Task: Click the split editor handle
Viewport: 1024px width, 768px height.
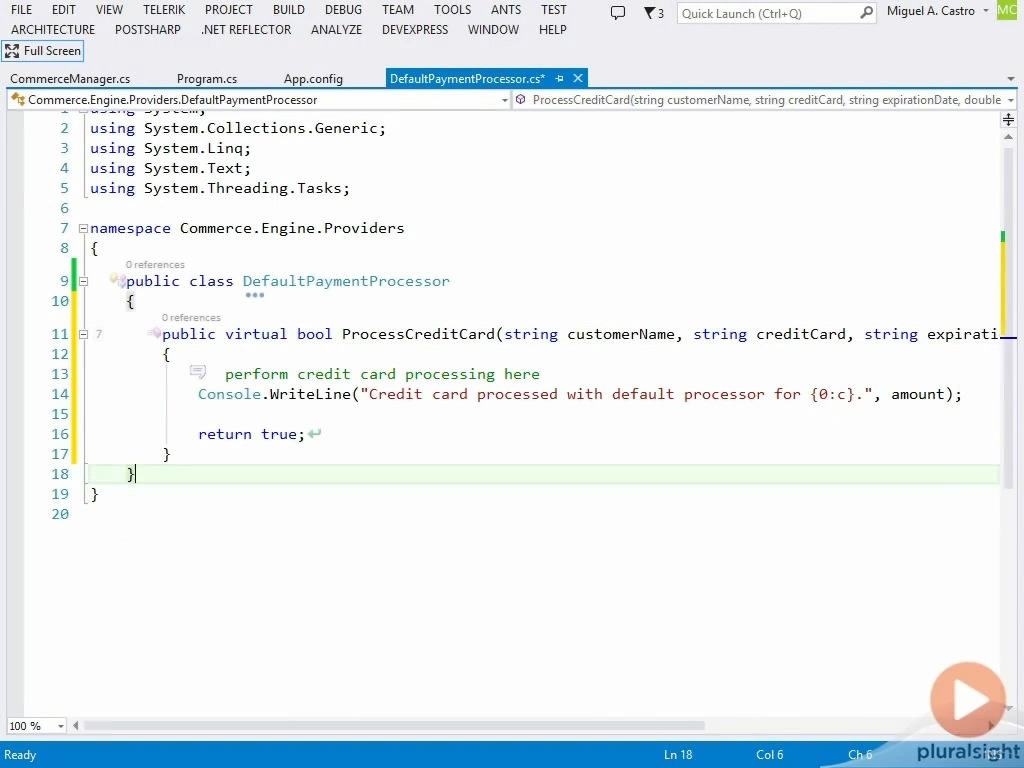Action: [x=1008, y=120]
